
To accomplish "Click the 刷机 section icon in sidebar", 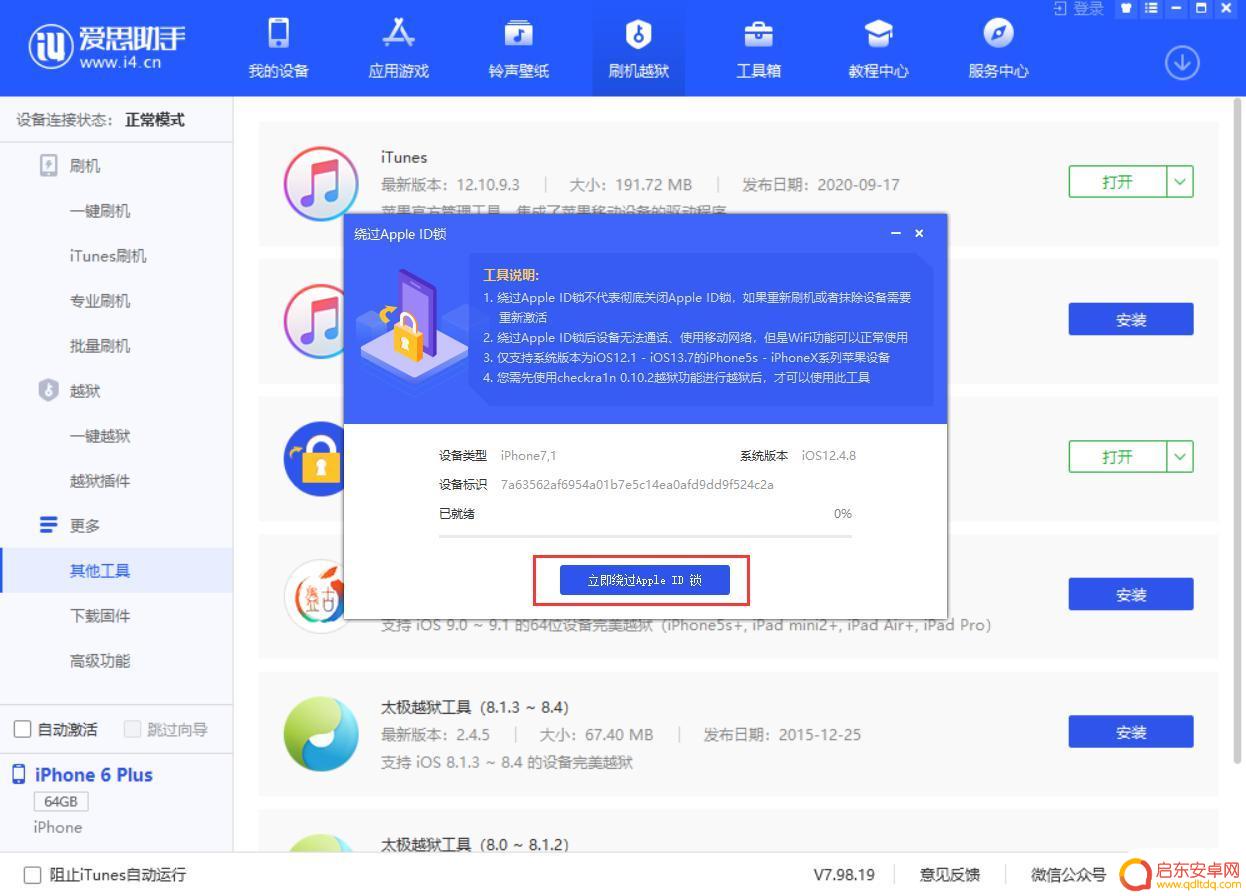I will coord(48,165).
